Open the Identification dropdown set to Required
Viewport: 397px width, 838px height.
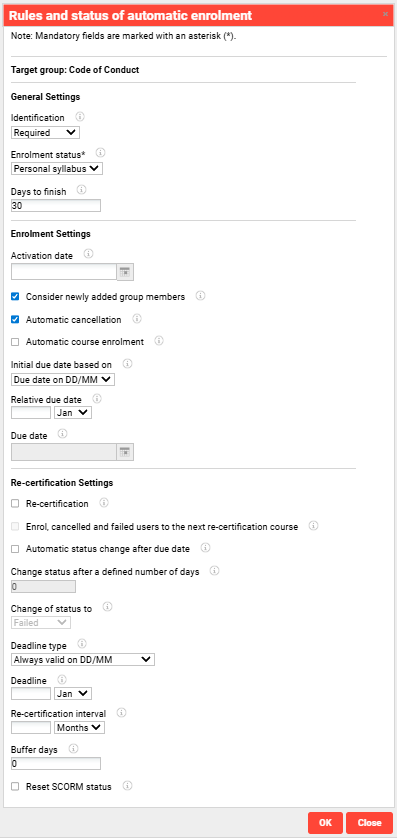pos(45,133)
